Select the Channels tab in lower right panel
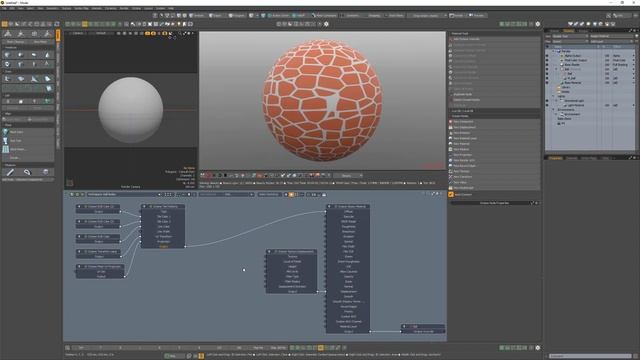The height and width of the screenshot is (360, 640). (x=571, y=158)
